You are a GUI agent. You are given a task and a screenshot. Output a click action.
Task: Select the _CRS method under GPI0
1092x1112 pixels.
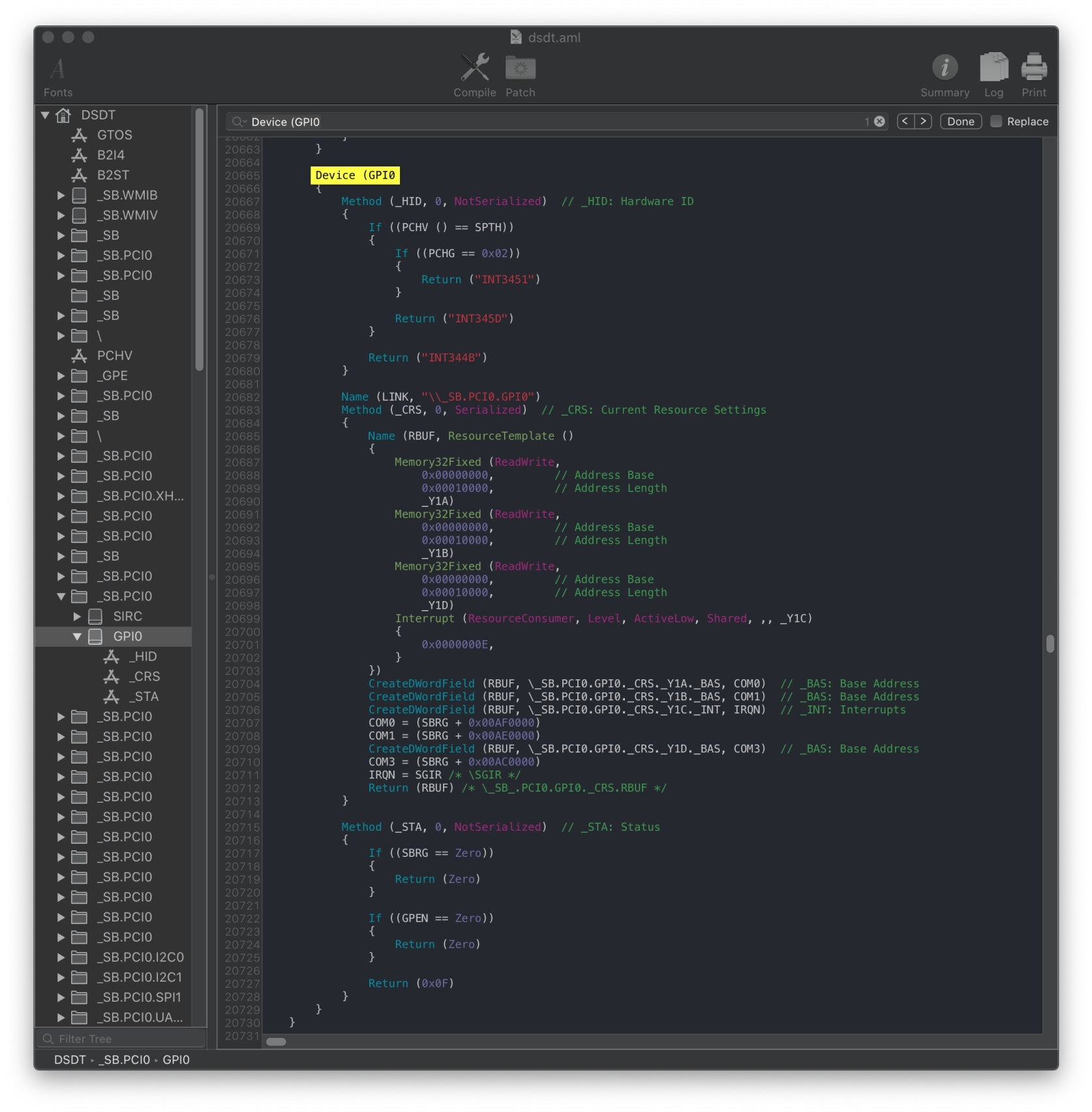pos(144,677)
